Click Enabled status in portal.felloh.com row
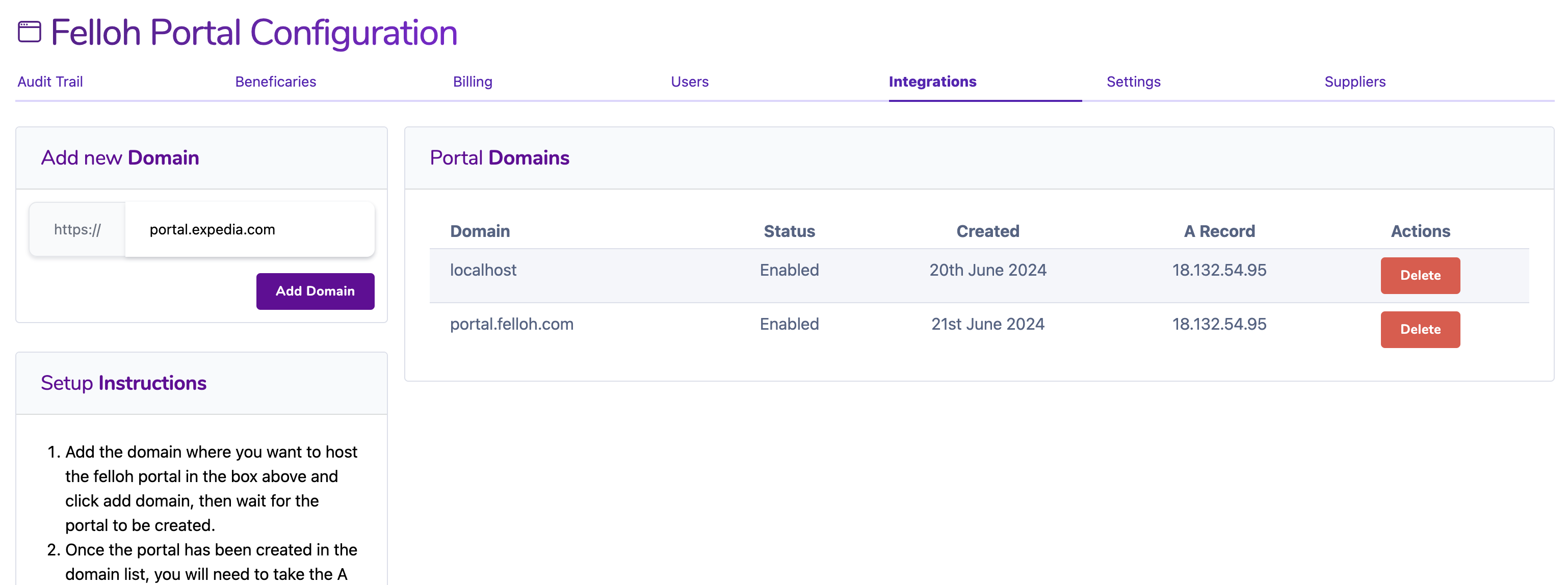Image resolution: width=1568 pixels, height=585 pixels. 789,324
